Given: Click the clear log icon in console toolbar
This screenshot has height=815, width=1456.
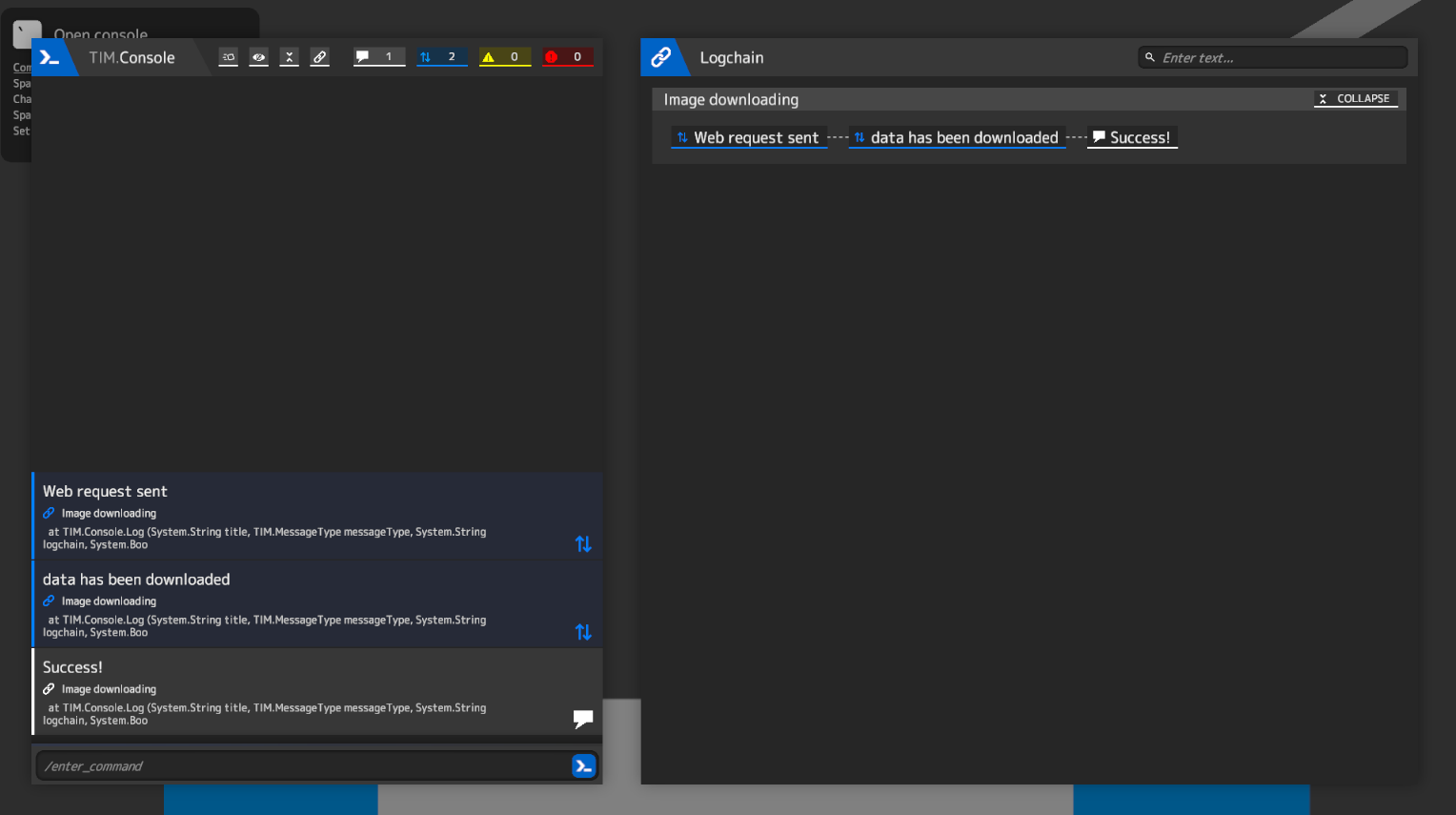Looking at the screenshot, I should coord(228,57).
